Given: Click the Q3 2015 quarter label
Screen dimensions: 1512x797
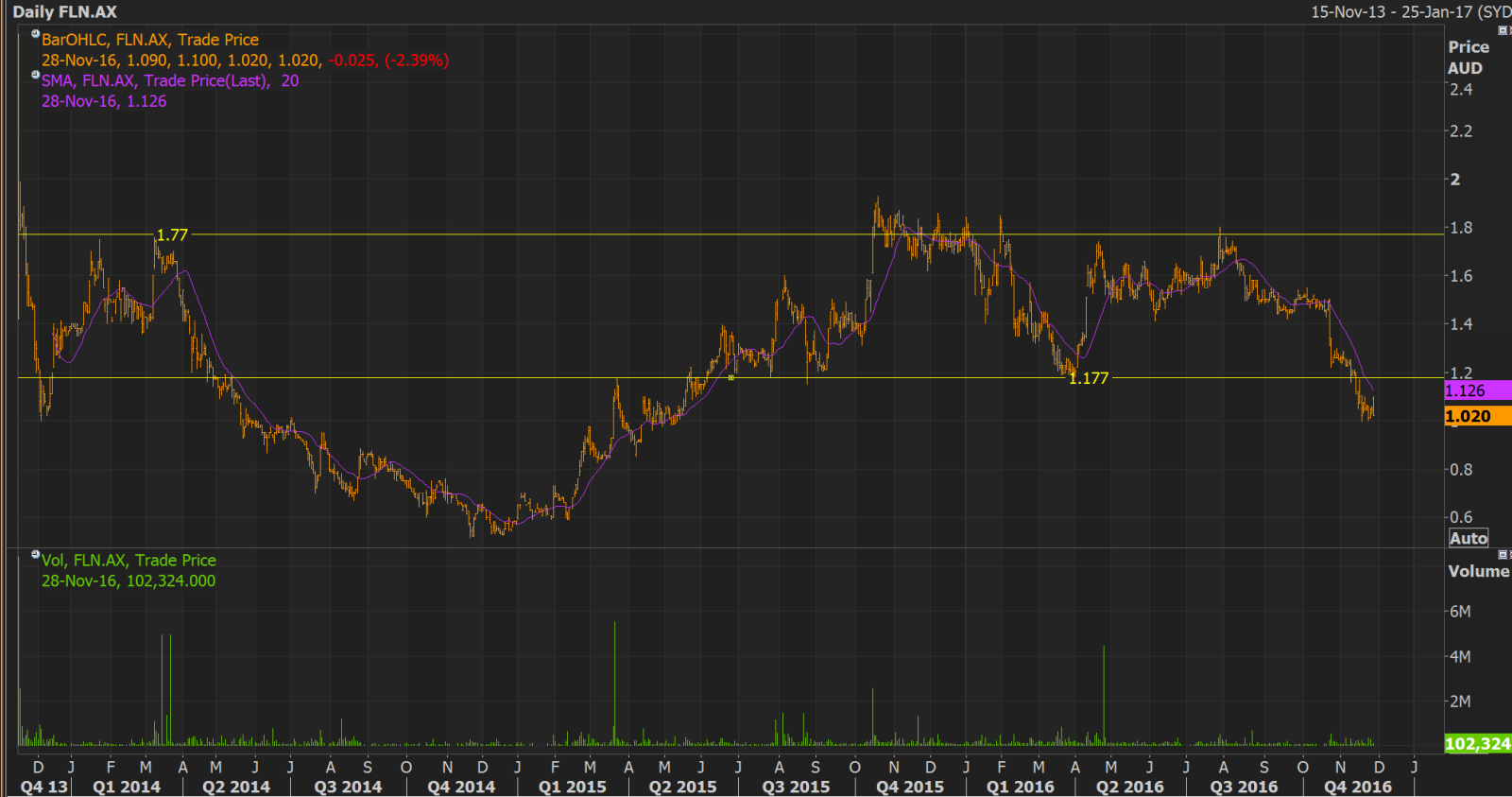Looking at the screenshot, I should point(796,787).
